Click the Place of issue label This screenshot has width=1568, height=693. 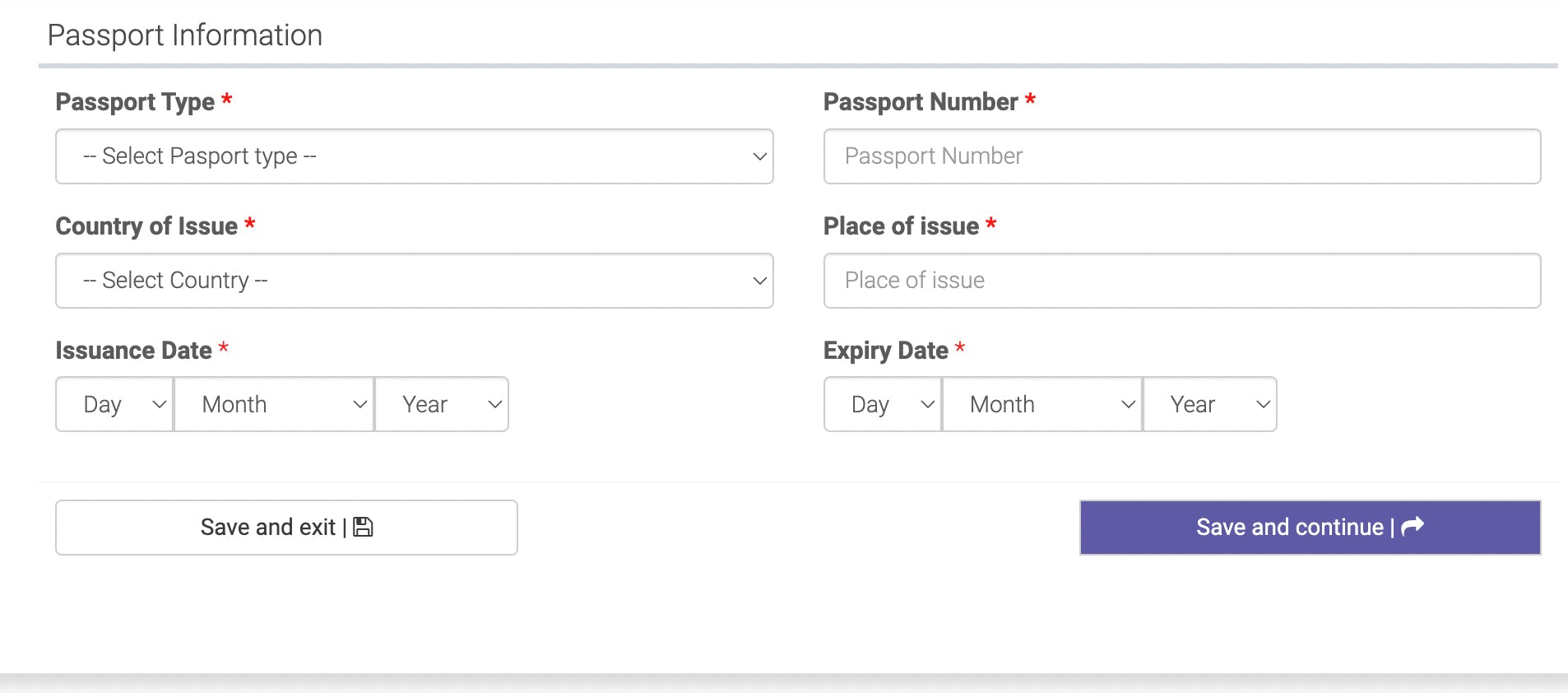pos(901,226)
